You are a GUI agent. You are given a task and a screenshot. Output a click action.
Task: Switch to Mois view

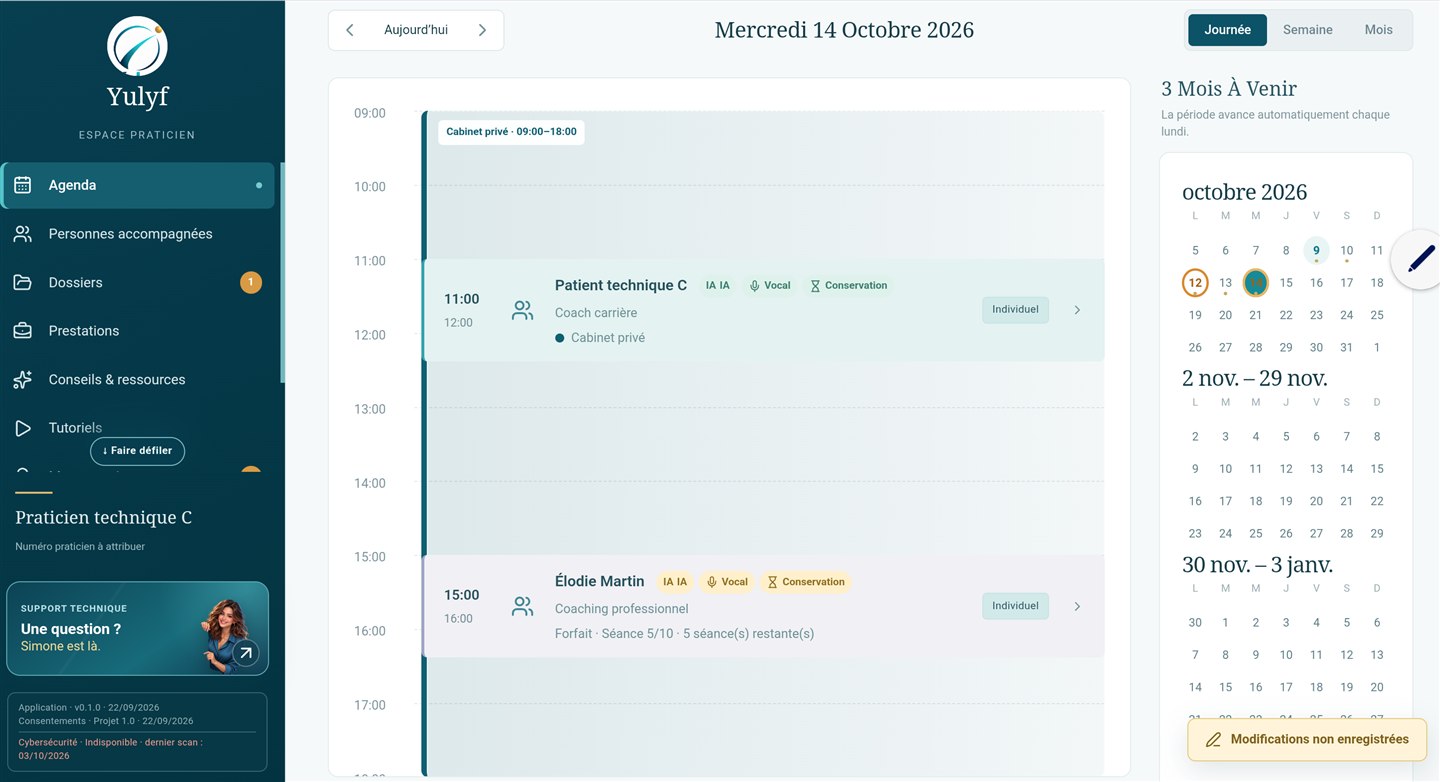click(1378, 30)
